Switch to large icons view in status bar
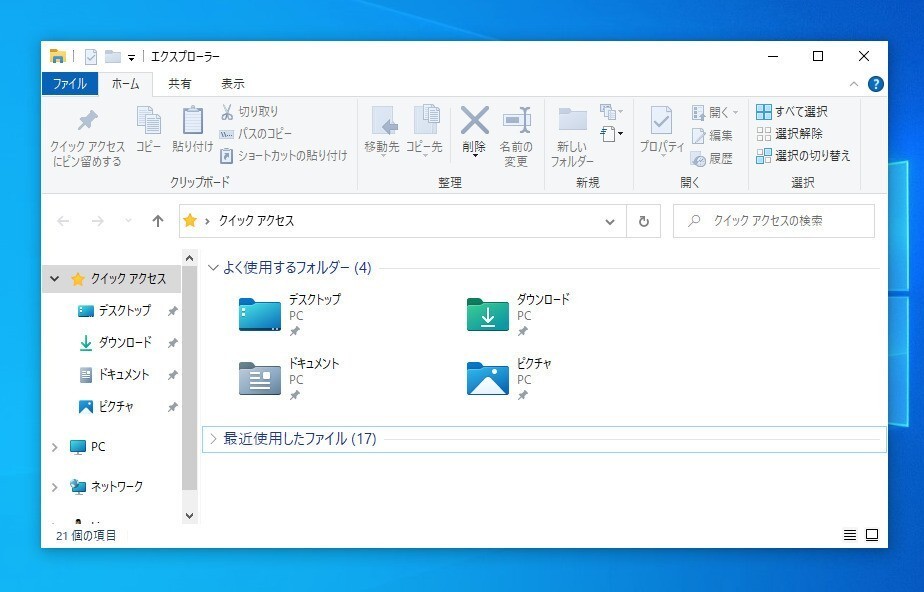The image size is (924, 592). click(x=872, y=536)
